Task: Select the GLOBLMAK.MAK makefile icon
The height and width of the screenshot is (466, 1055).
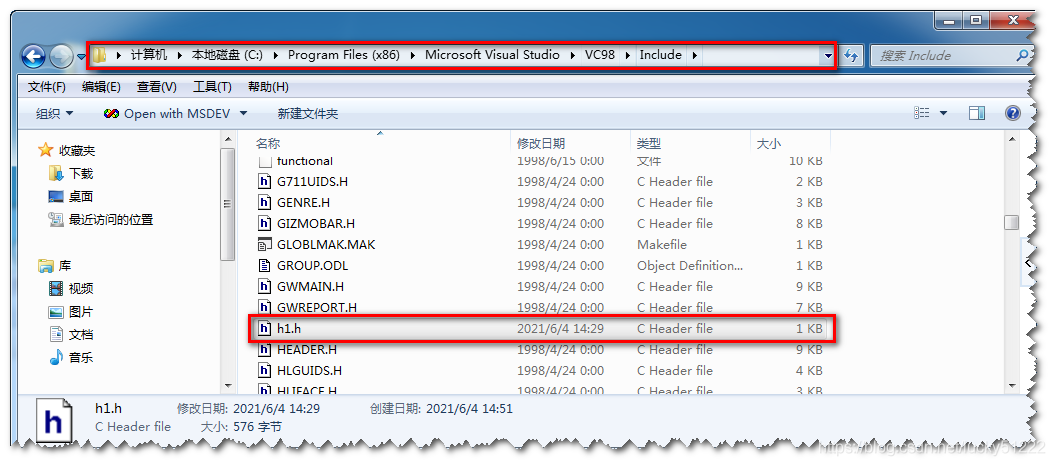Action: (x=265, y=244)
